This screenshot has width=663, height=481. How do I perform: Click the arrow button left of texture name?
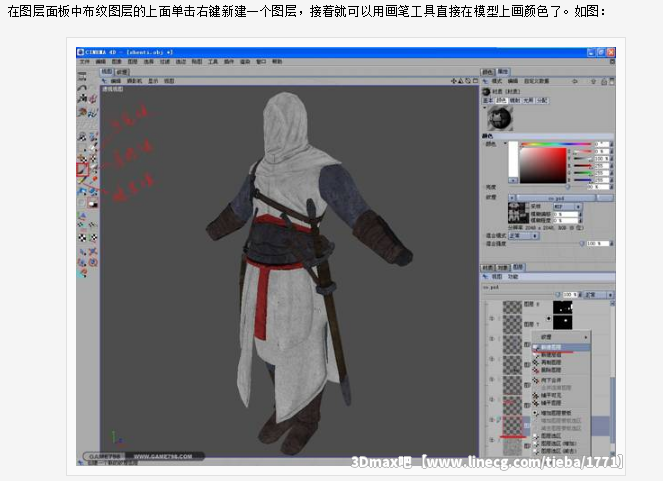coord(512,197)
